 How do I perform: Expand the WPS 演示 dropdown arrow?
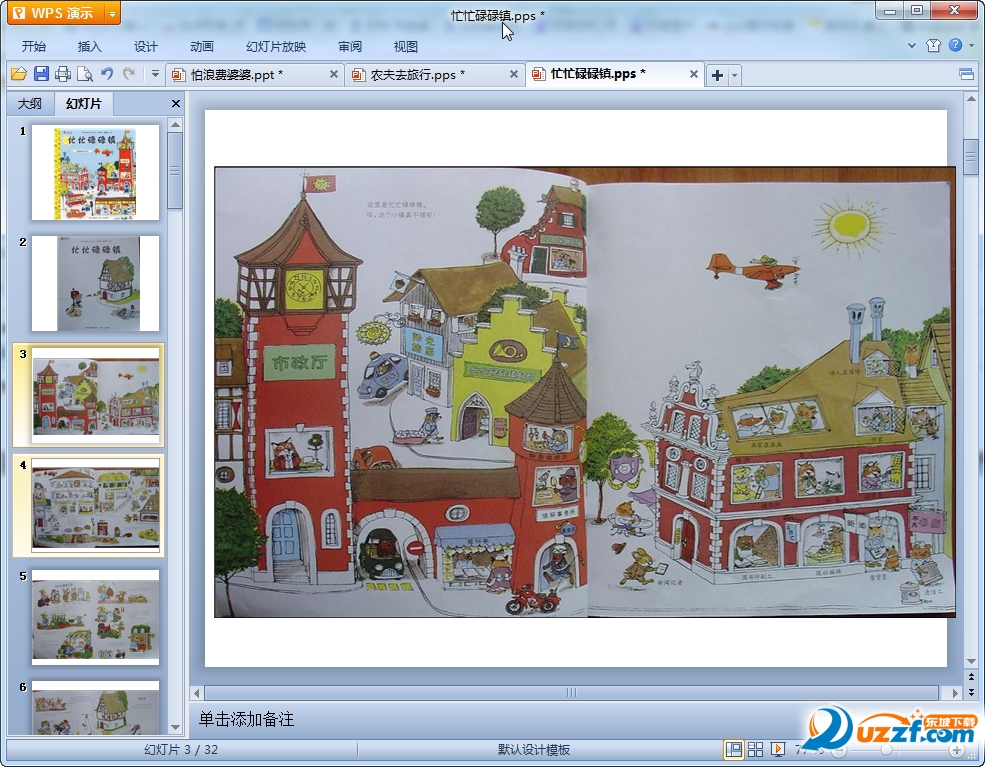(112, 13)
